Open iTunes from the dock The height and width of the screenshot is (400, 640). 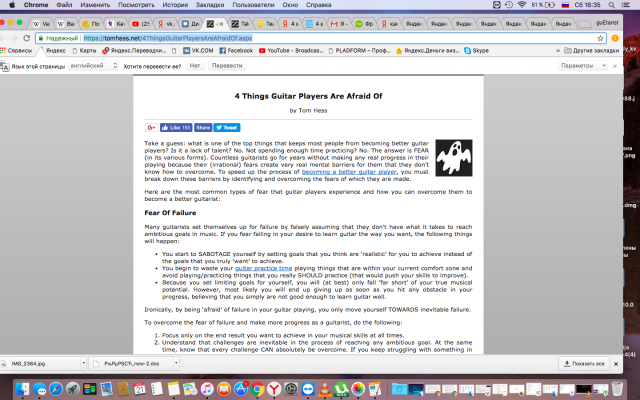point(207,389)
